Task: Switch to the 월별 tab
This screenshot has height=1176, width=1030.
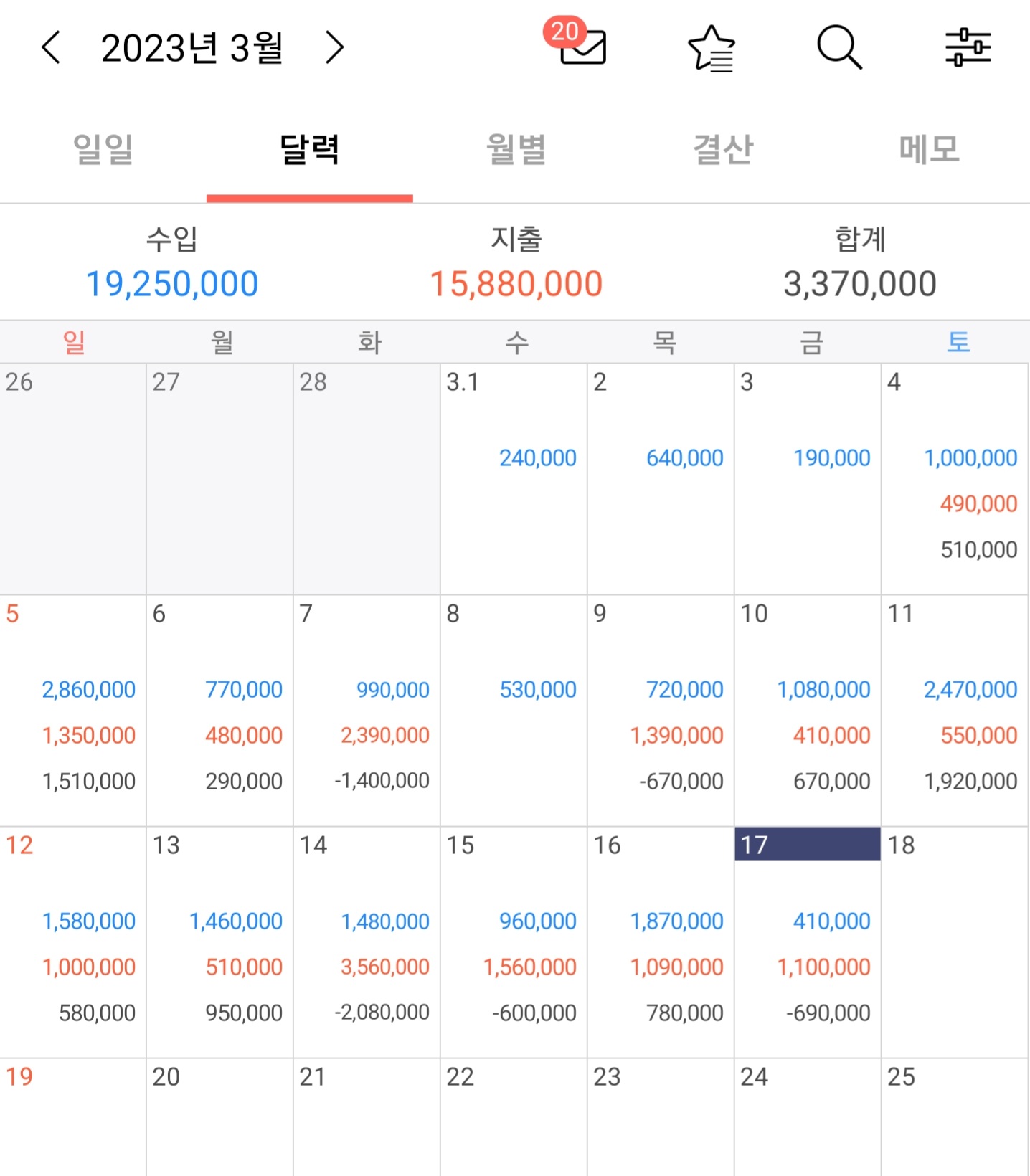Action: [x=516, y=149]
